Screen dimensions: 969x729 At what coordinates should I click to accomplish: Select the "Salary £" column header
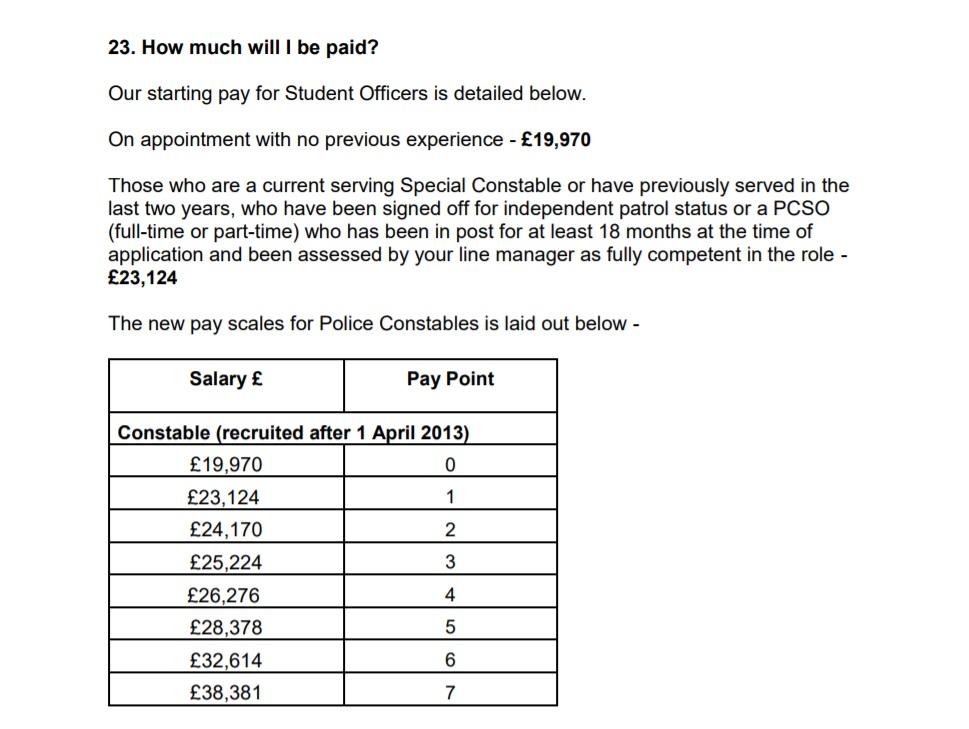point(226,379)
